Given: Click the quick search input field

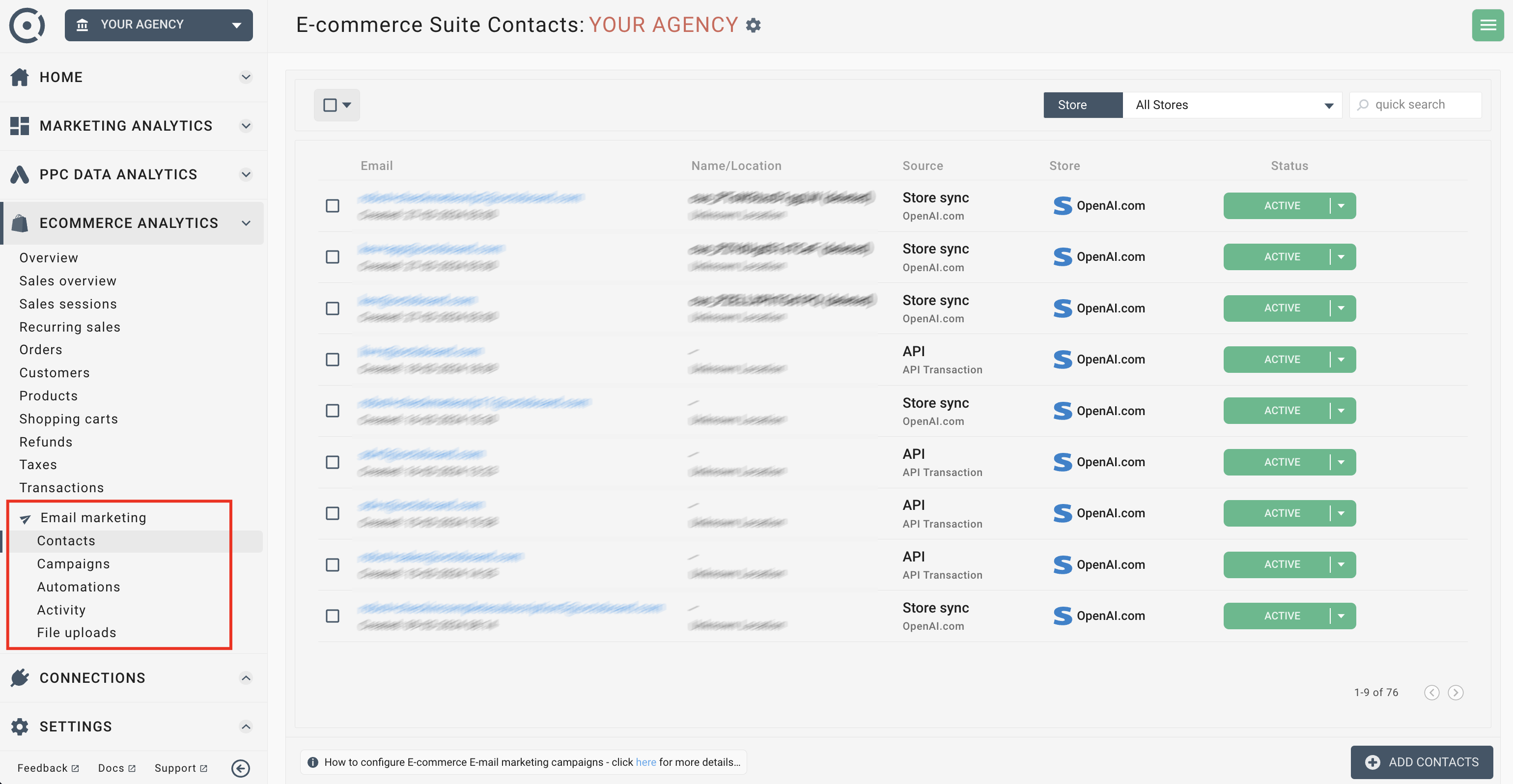Looking at the screenshot, I should [1416, 105].
